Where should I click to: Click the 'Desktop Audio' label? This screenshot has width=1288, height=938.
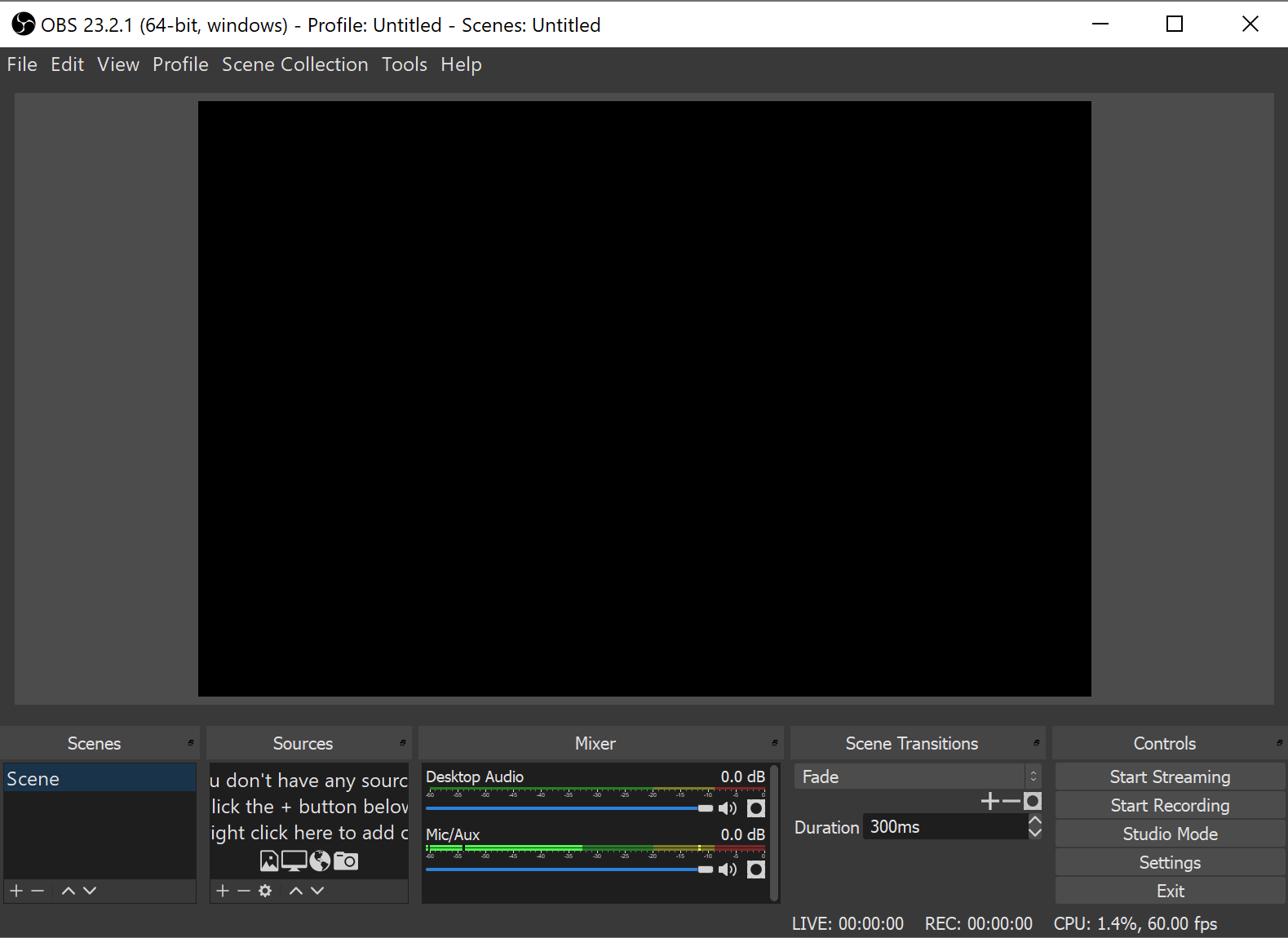point(475,777)
